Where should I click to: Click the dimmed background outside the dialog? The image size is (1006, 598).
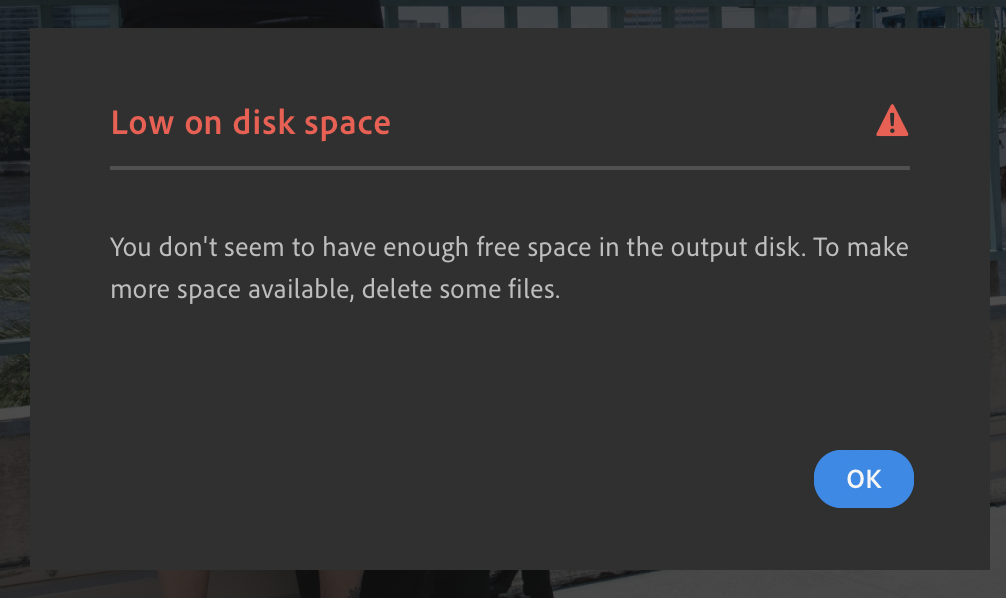click(14, 300)
